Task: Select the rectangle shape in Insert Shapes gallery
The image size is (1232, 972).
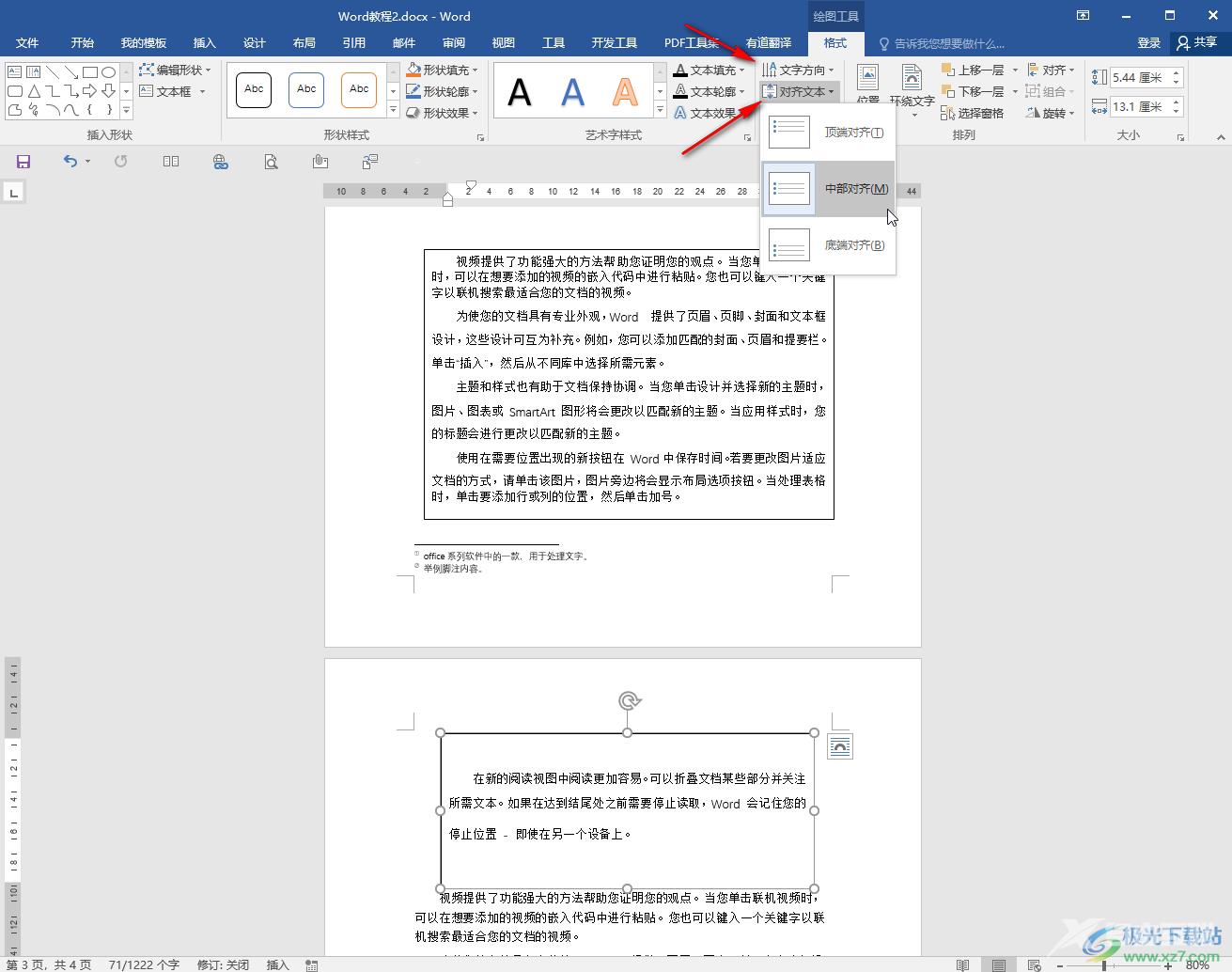Action: 90,71
